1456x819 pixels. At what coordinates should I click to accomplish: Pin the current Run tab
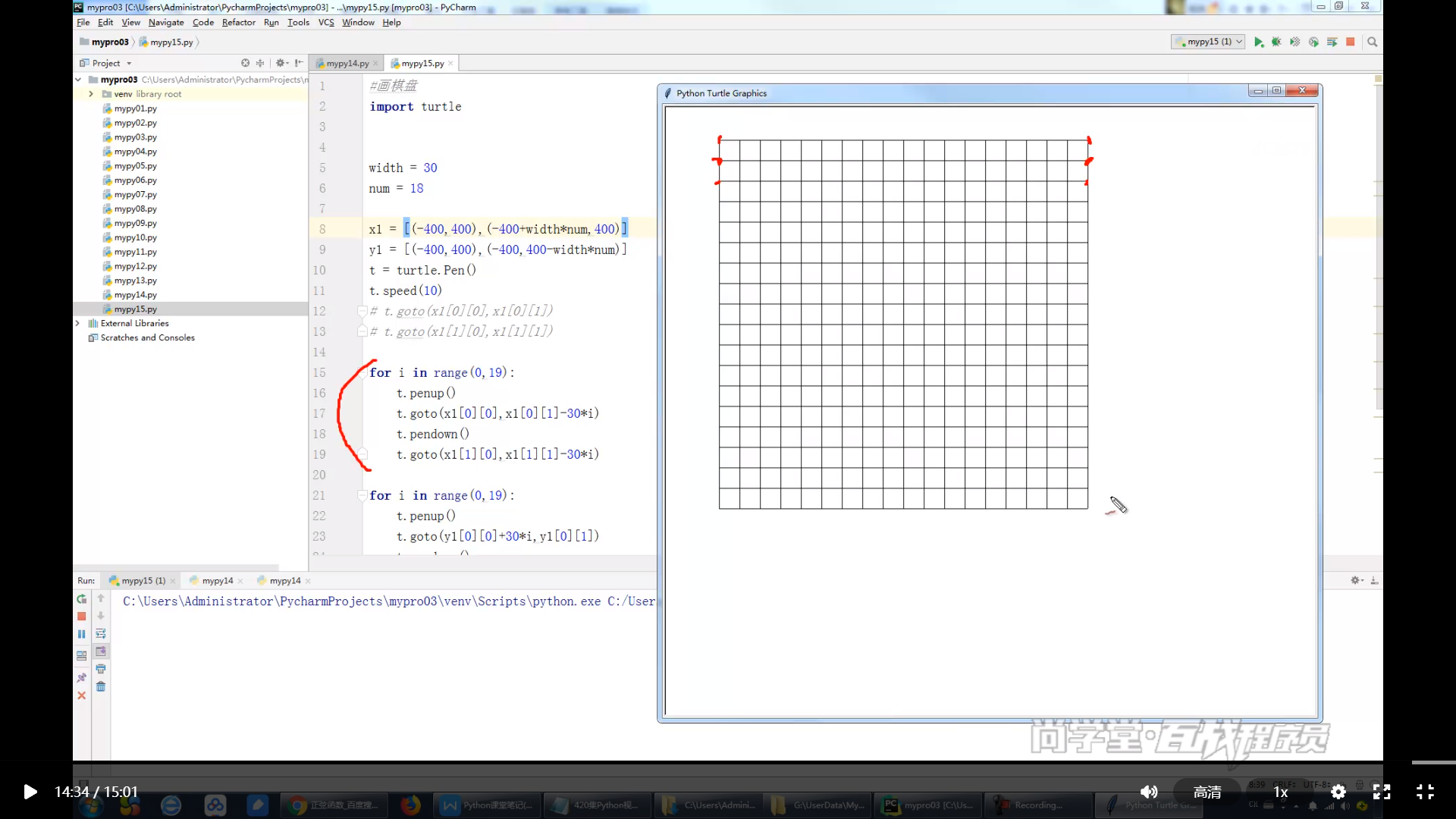click(x=82, y=677)
